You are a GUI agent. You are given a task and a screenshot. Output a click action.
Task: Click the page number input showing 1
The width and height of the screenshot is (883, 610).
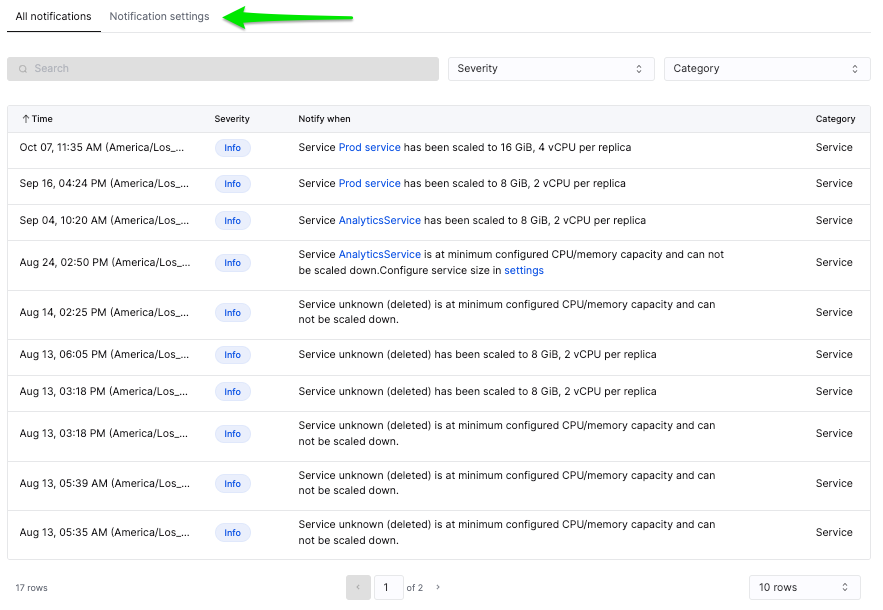click(388, 587)
